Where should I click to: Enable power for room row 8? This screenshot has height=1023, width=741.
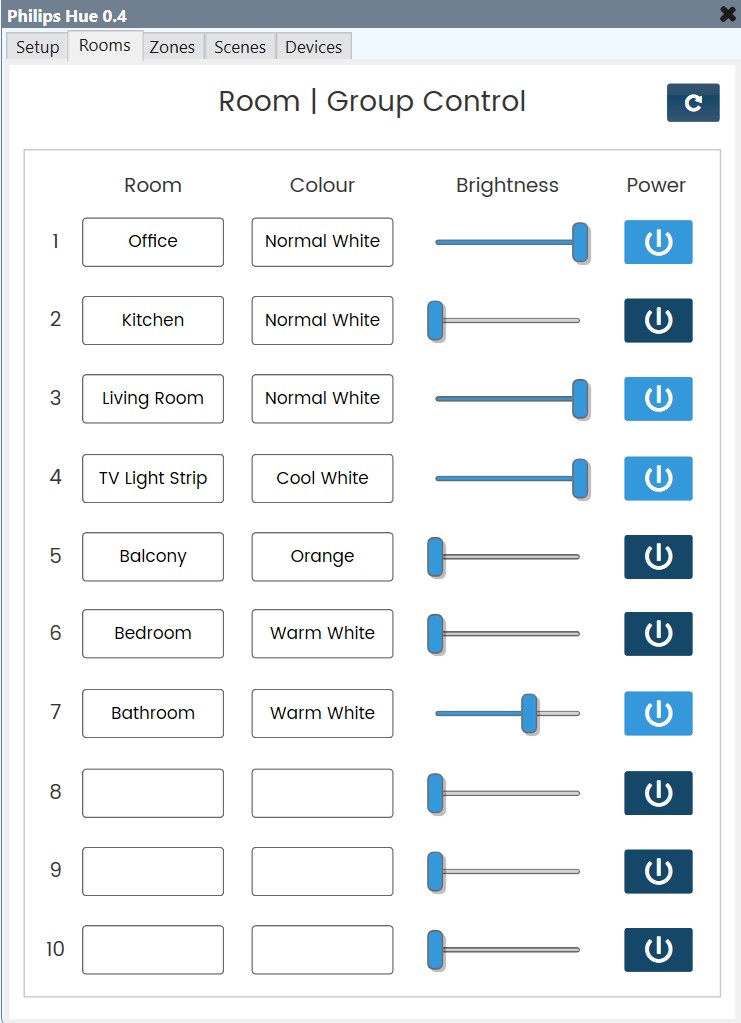click(x=657, y=792)
